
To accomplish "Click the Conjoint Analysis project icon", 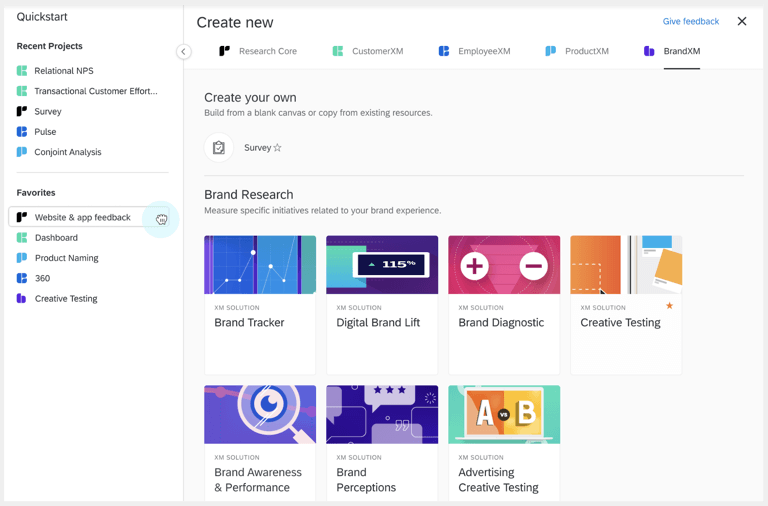I will coord(22,152).
